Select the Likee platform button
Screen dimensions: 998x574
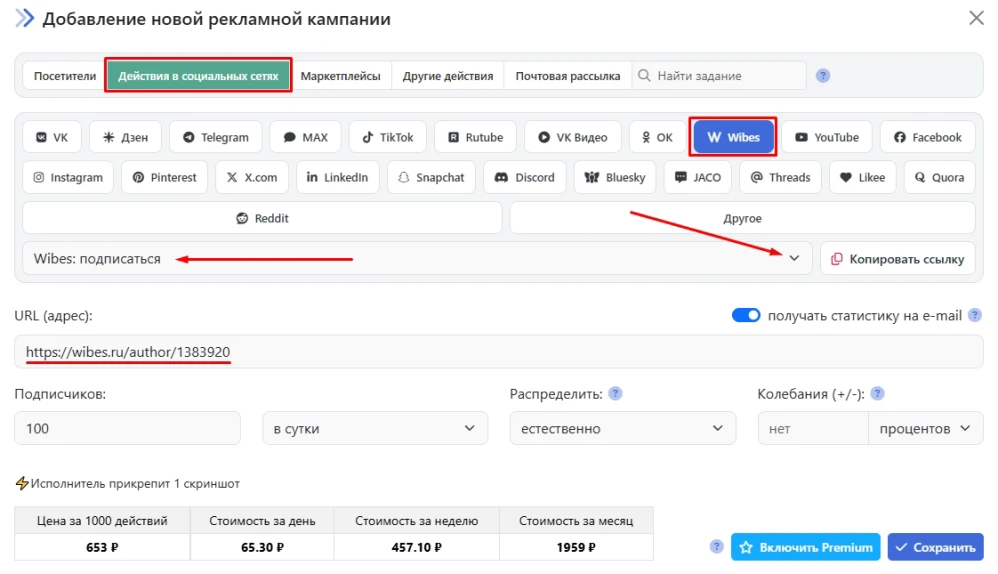point(862,177)
